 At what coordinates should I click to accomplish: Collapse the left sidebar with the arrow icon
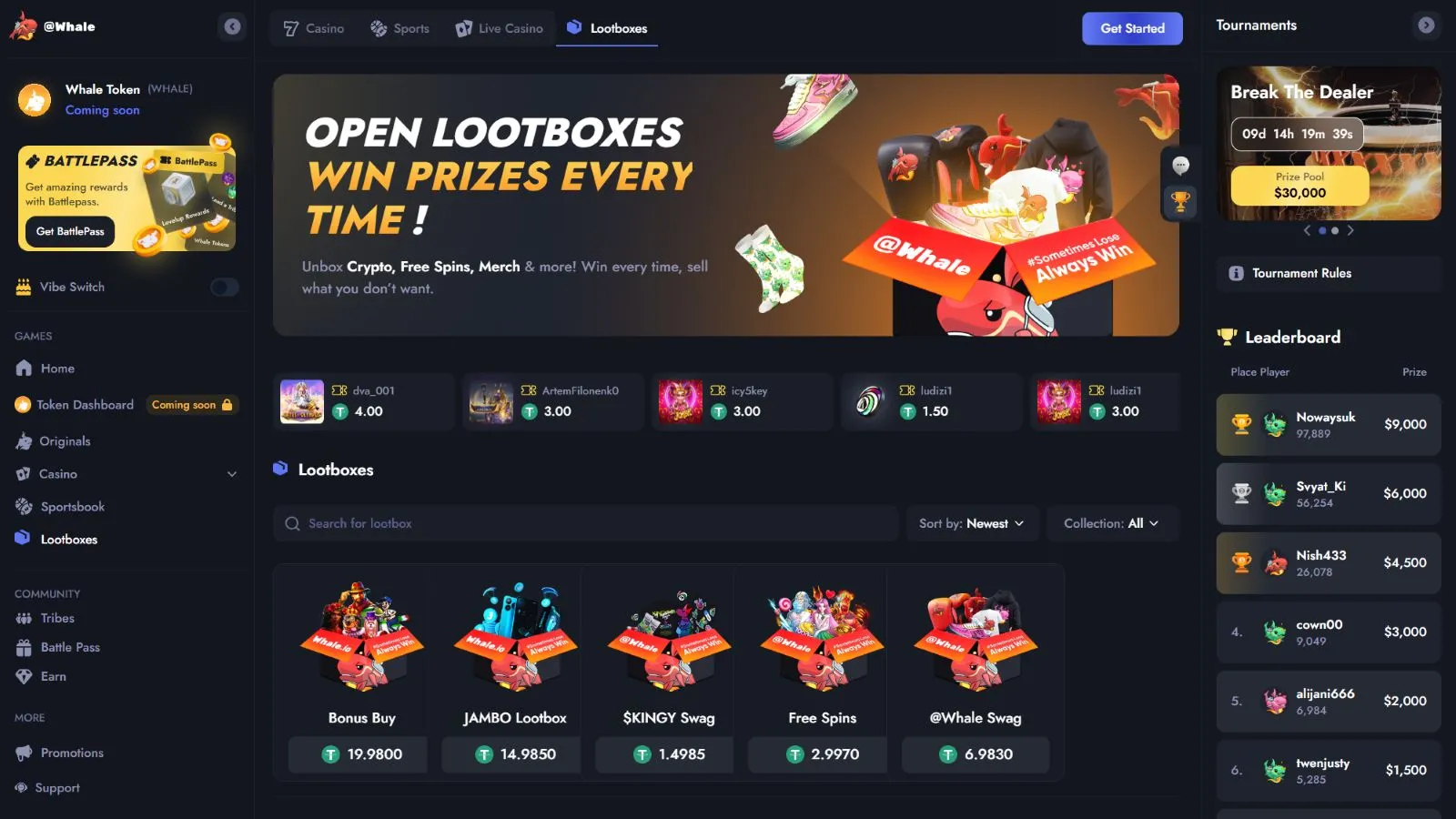(233, 26)
